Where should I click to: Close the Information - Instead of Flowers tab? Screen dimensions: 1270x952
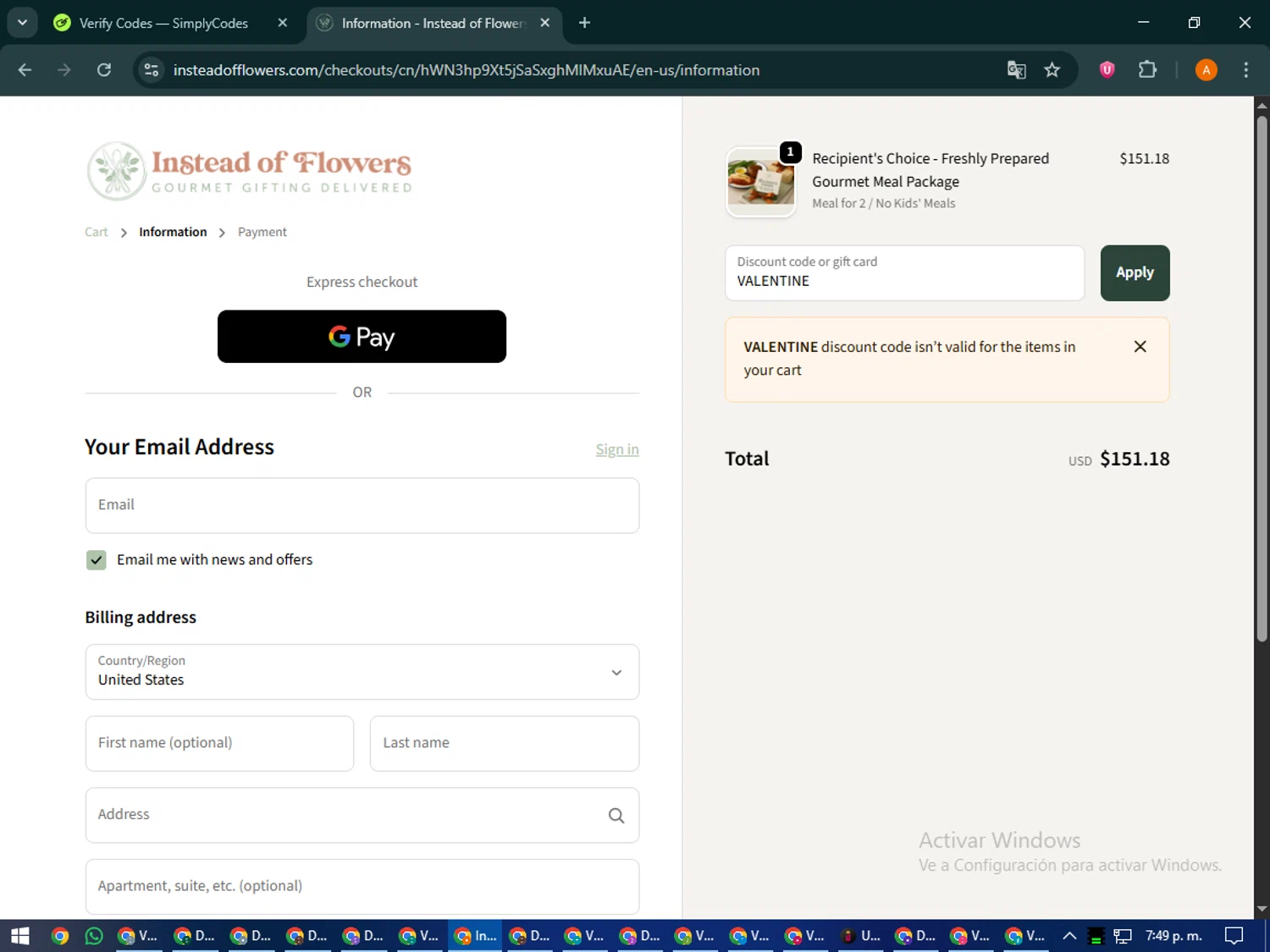[x=545, y=23]
